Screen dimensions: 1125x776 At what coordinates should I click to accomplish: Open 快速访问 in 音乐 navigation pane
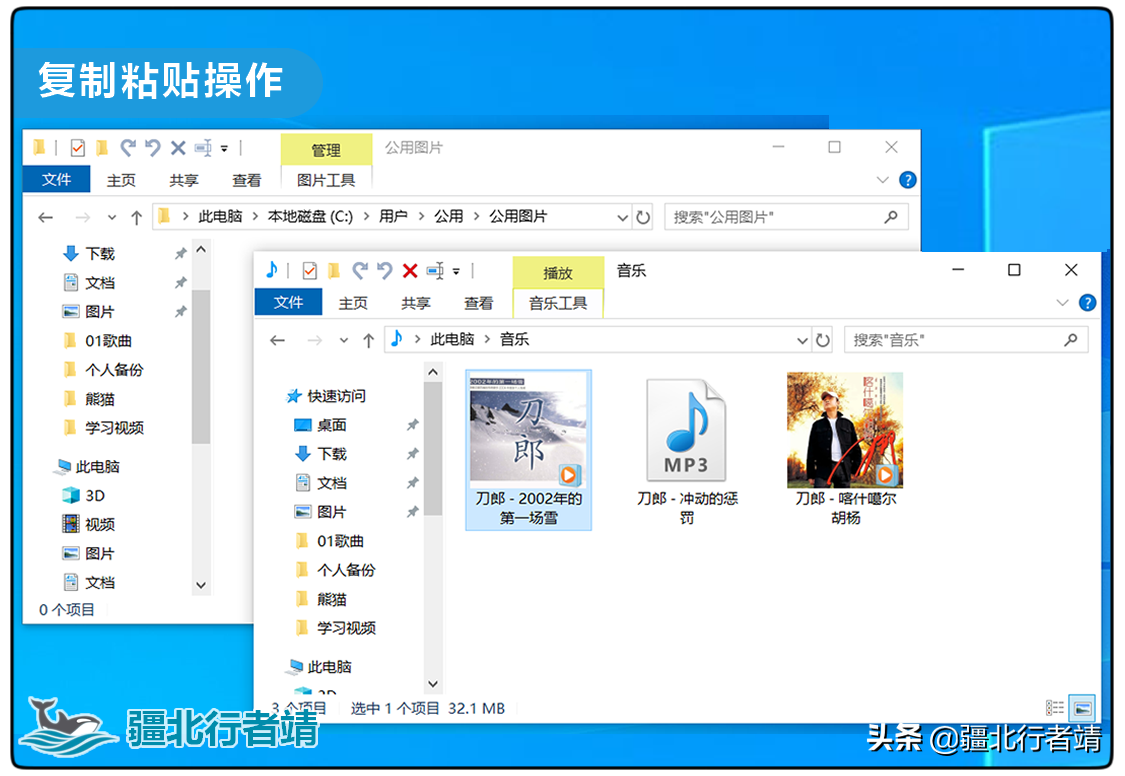click(x=326, y=396)
